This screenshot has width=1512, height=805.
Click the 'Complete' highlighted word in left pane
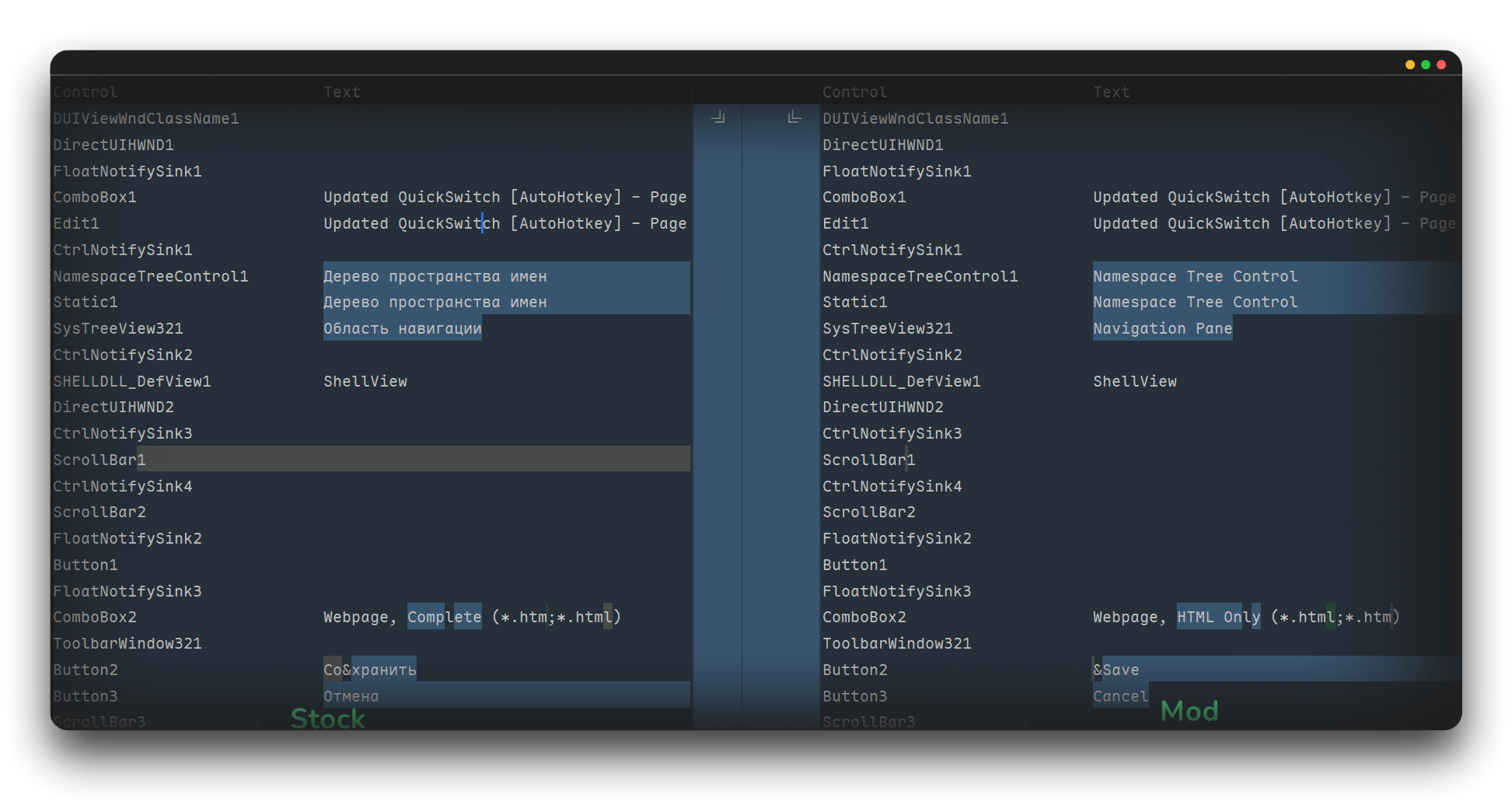(444, 617)
